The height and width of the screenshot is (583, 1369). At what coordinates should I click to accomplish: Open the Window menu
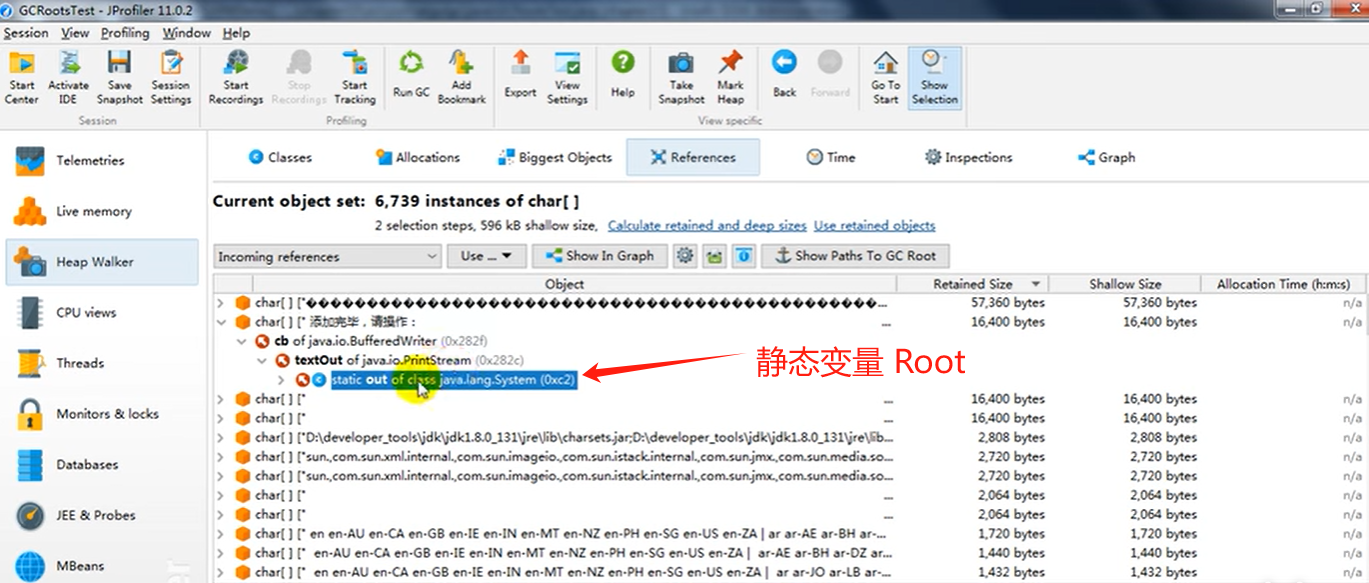[187, 33]
